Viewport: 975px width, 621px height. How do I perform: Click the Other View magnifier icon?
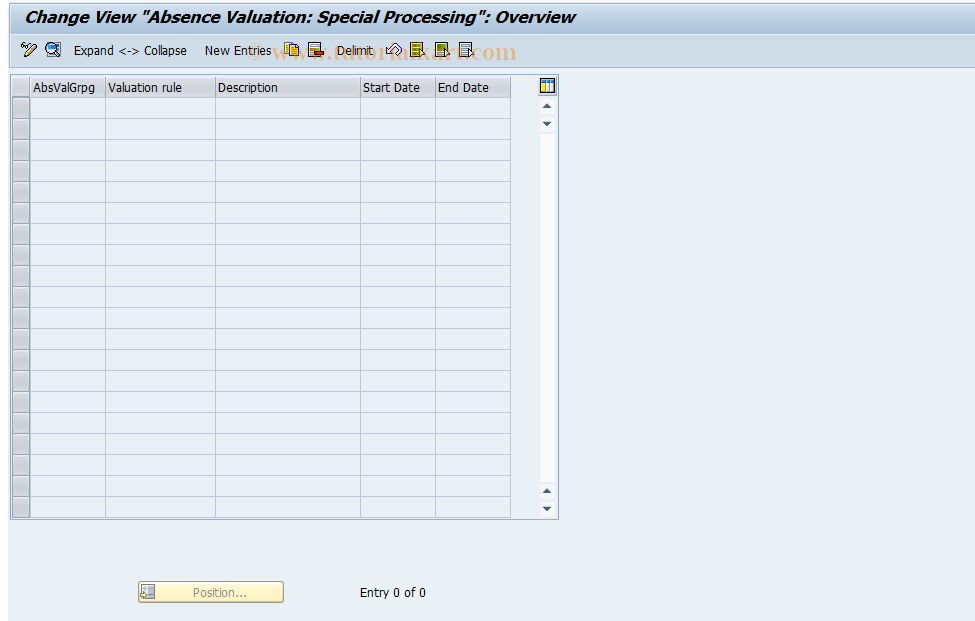tap(53, 50)
